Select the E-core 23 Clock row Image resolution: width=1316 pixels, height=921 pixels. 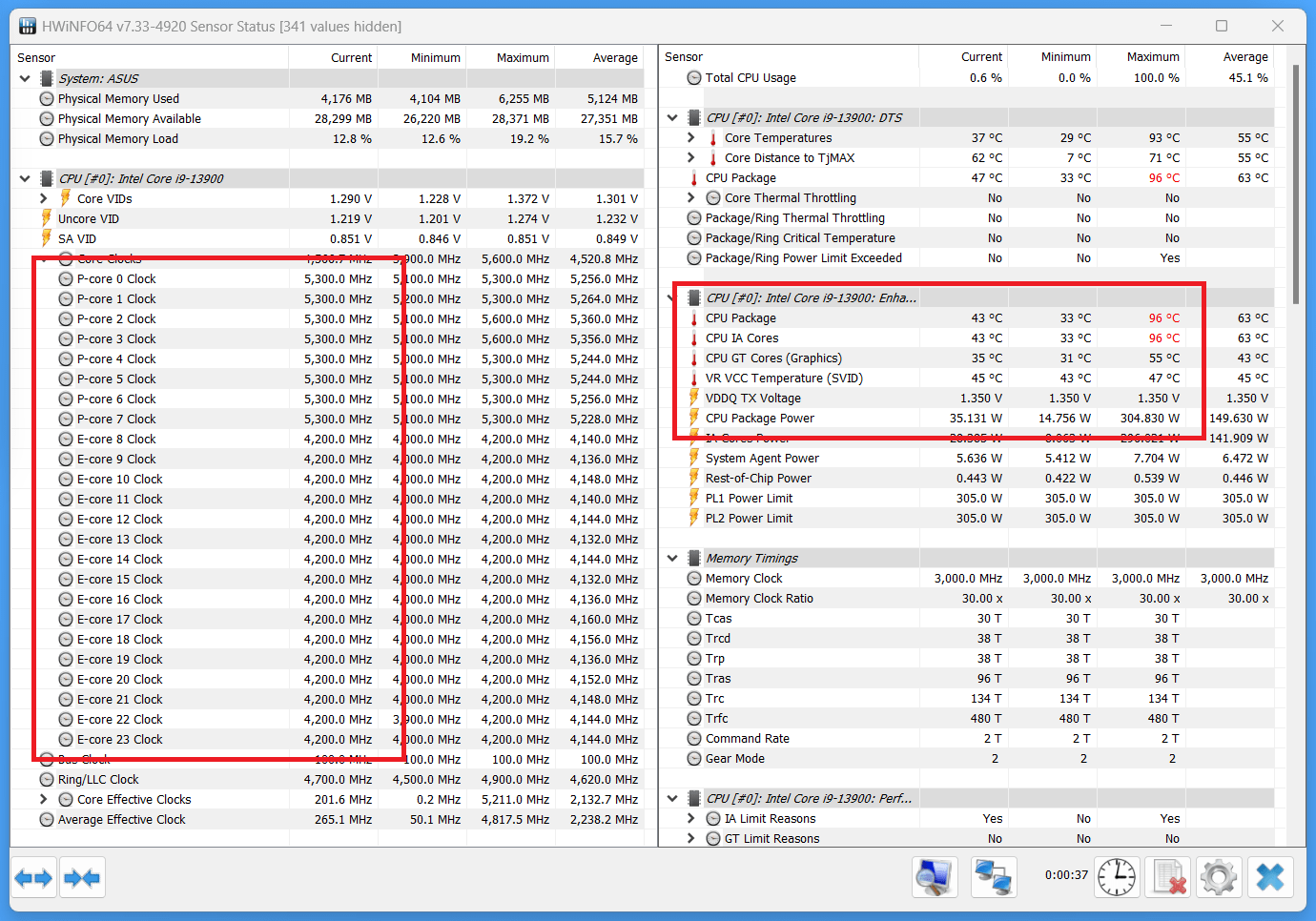point(327,740)
